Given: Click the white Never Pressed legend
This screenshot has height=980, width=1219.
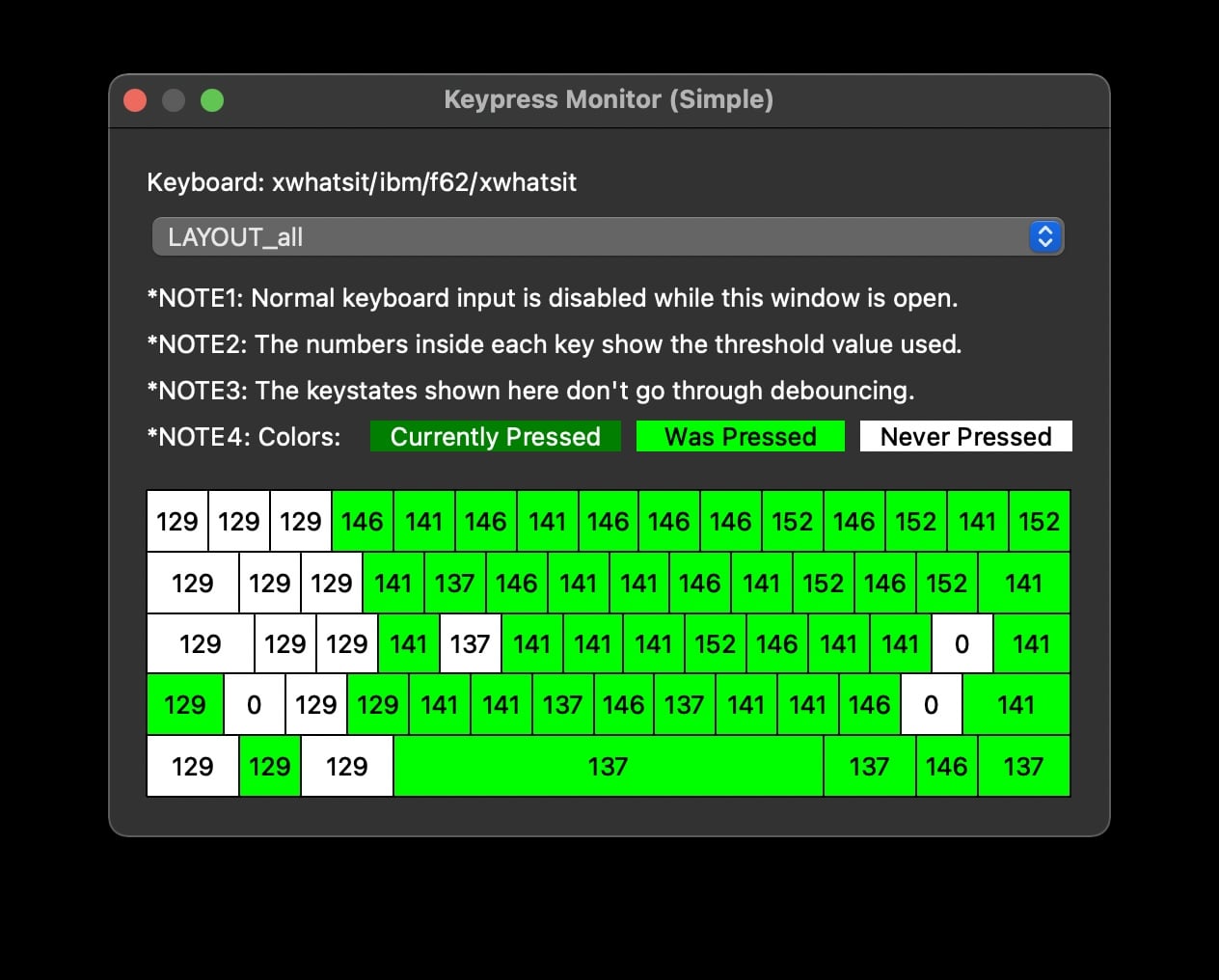Looking at the screenshot, I should tap(965, 436).
